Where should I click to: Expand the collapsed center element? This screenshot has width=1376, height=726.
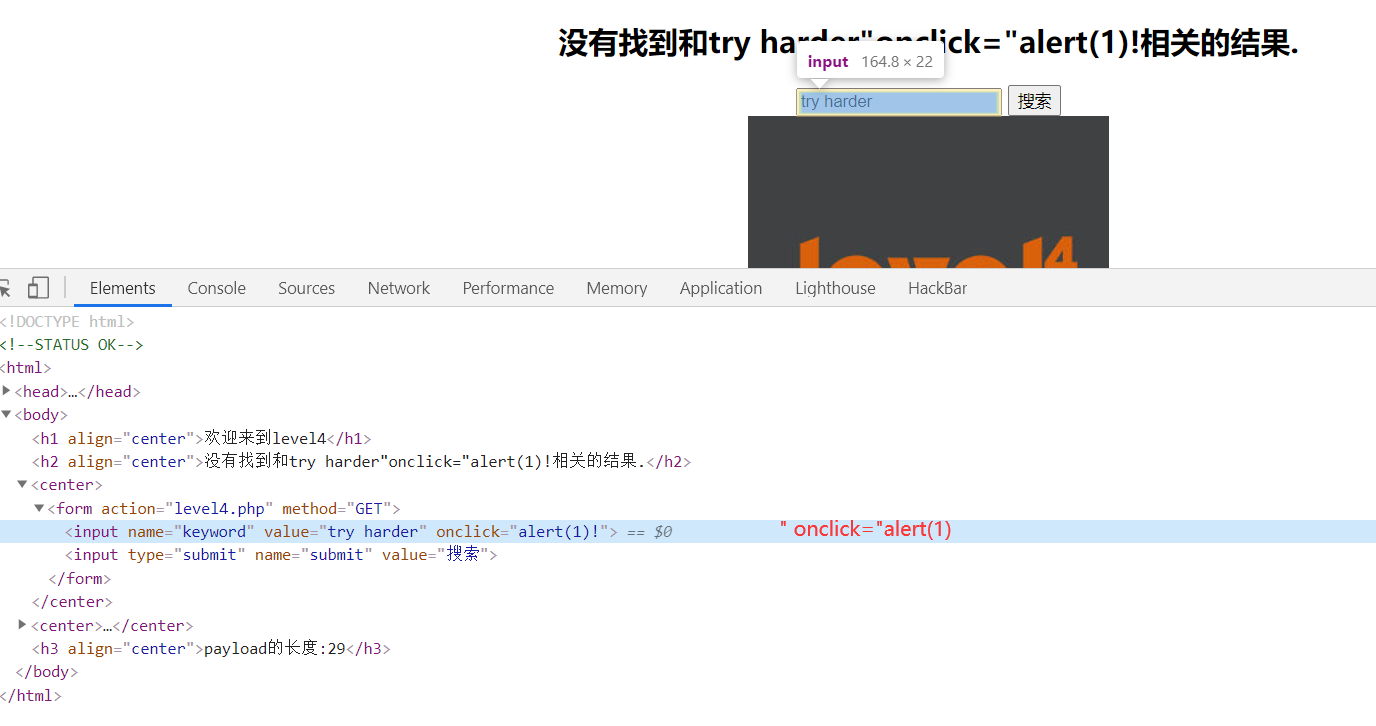click(x=23, y=625)
